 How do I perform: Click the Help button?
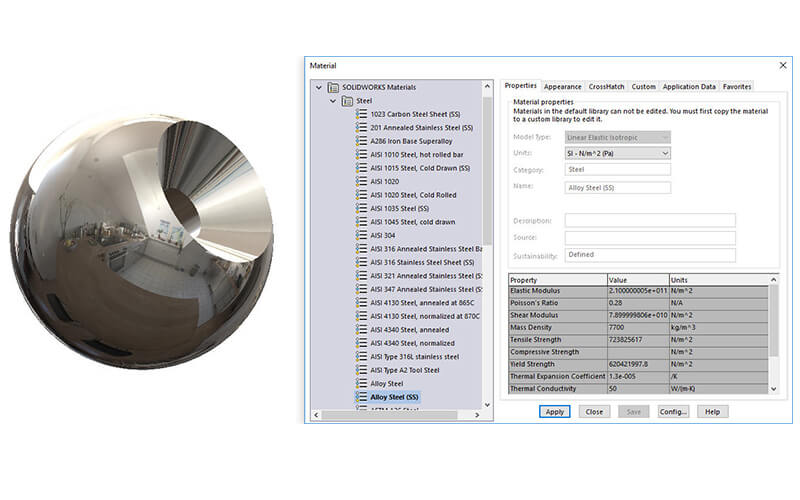point(712,412)
